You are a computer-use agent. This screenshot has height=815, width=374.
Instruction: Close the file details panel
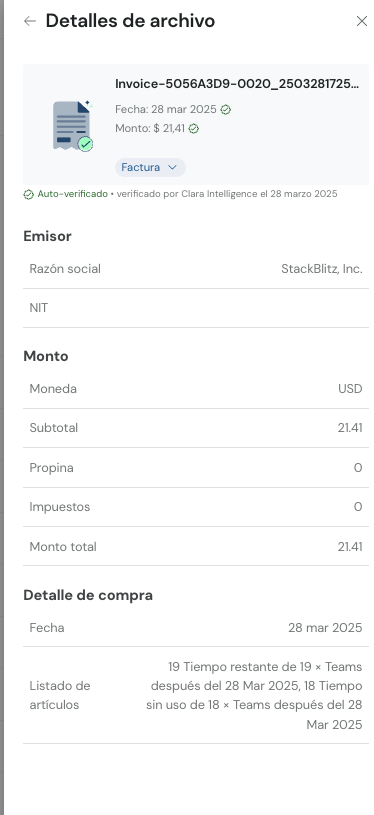(x=362, y=21)
